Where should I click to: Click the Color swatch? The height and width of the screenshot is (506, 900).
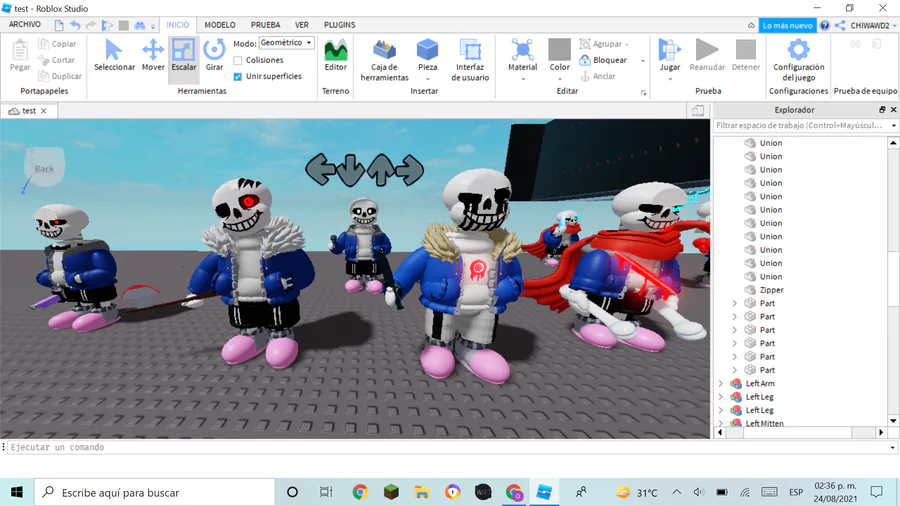click(x=559, y=50)
